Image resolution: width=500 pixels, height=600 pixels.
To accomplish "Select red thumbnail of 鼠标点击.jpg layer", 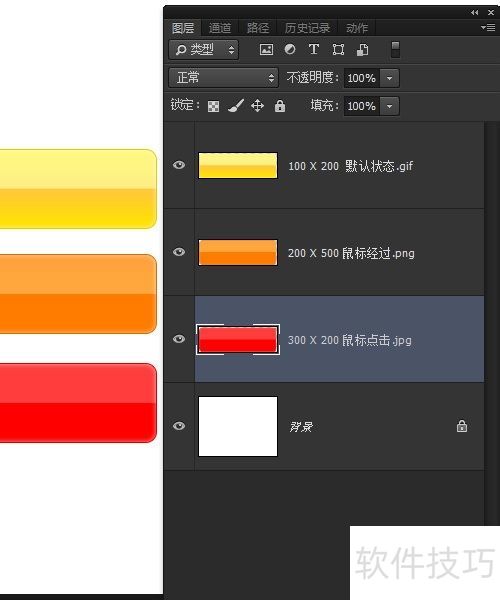I will (x=238, y=339).
